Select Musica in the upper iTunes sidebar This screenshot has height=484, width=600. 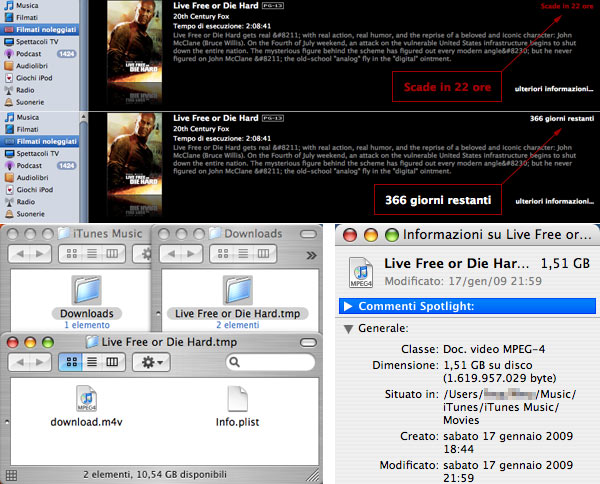(x=27, y=5)
